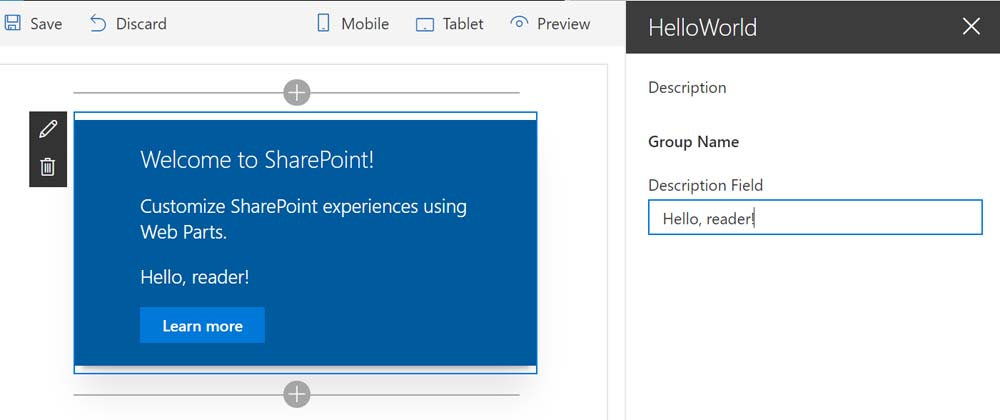Screen dimensions: 1000x420
Task: Click into the Description Field text box
Action: coord(815,218)
